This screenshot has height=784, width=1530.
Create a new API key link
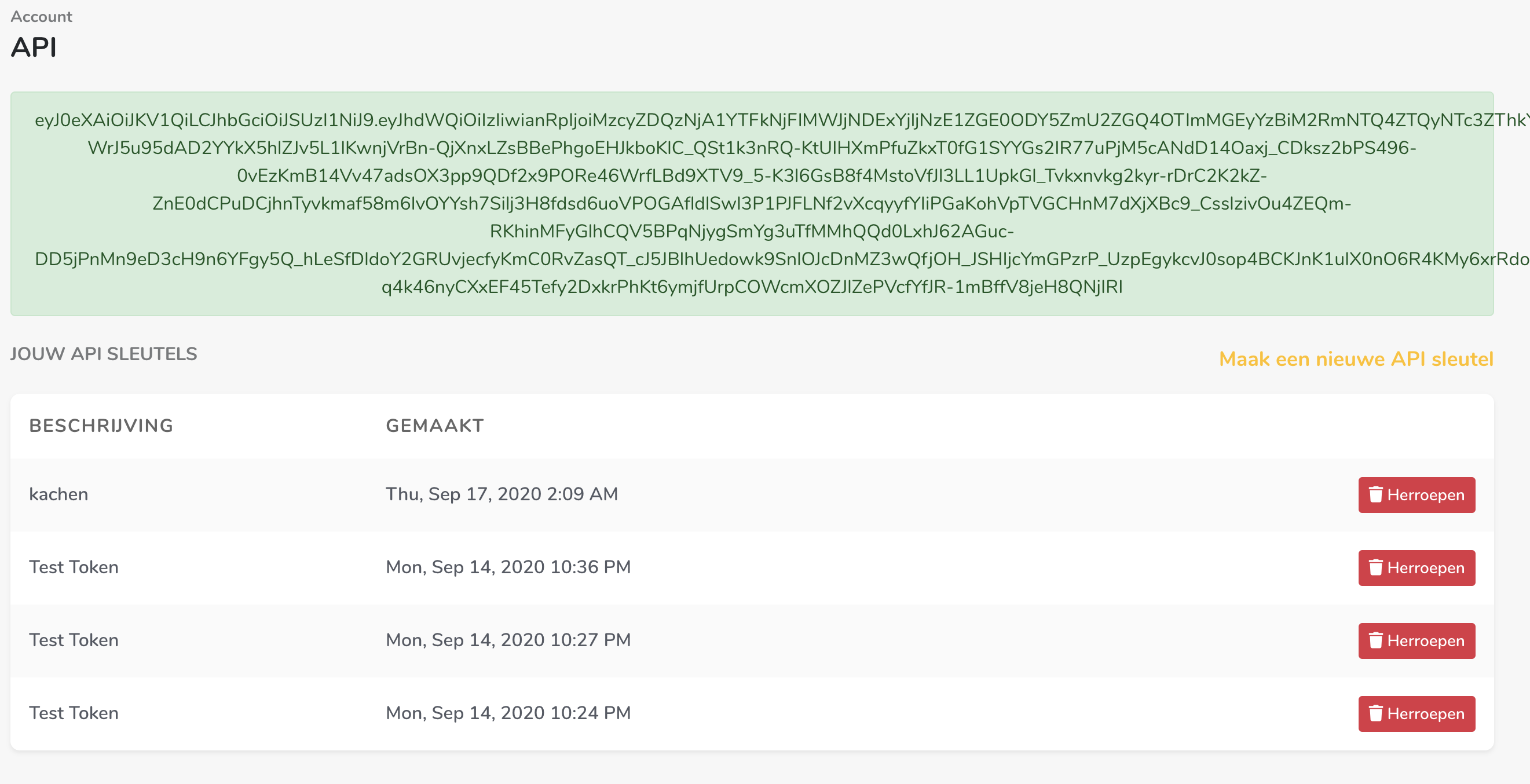1355,359
